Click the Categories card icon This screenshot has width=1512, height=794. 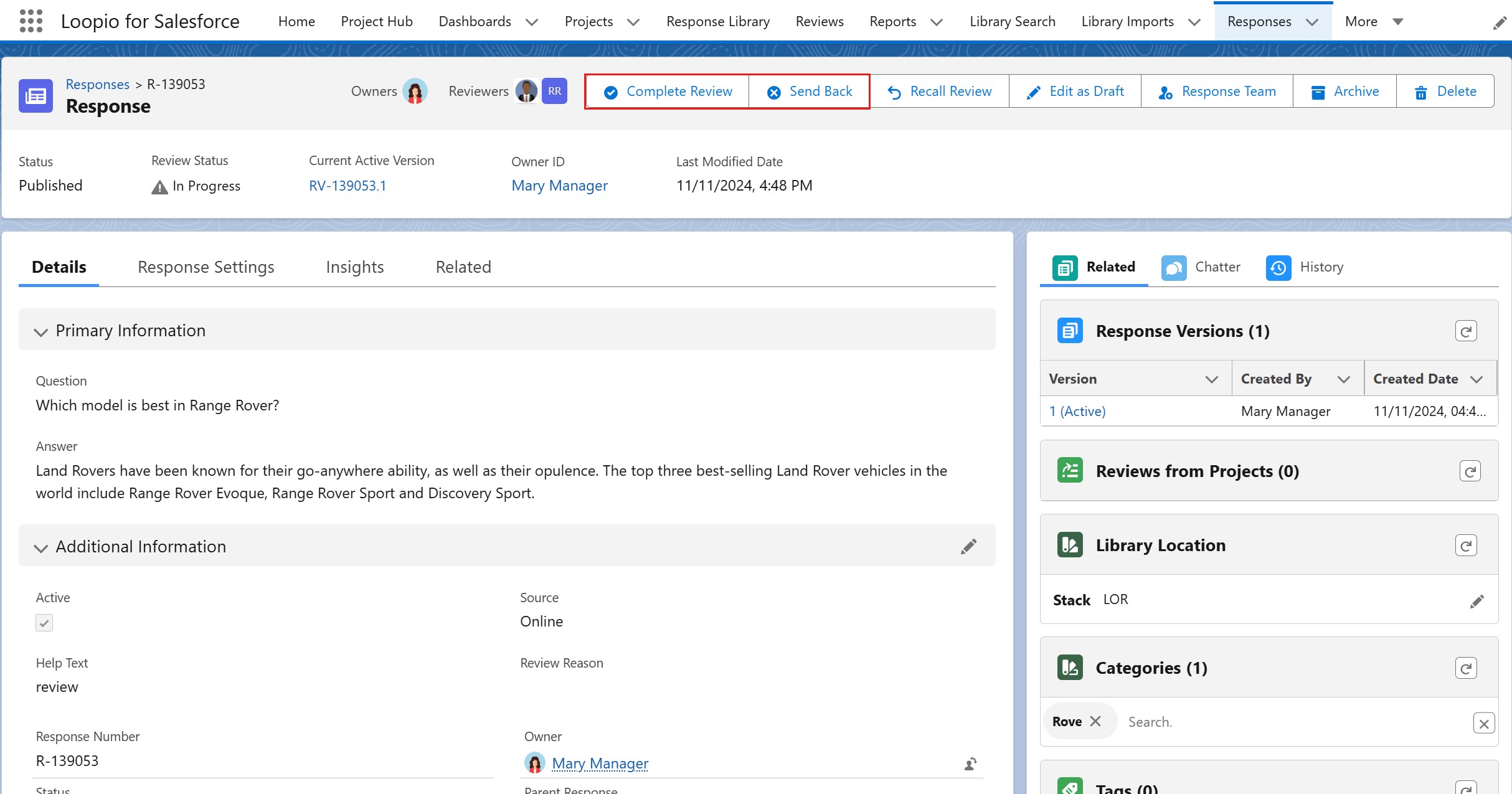(x=1070, y=668)
